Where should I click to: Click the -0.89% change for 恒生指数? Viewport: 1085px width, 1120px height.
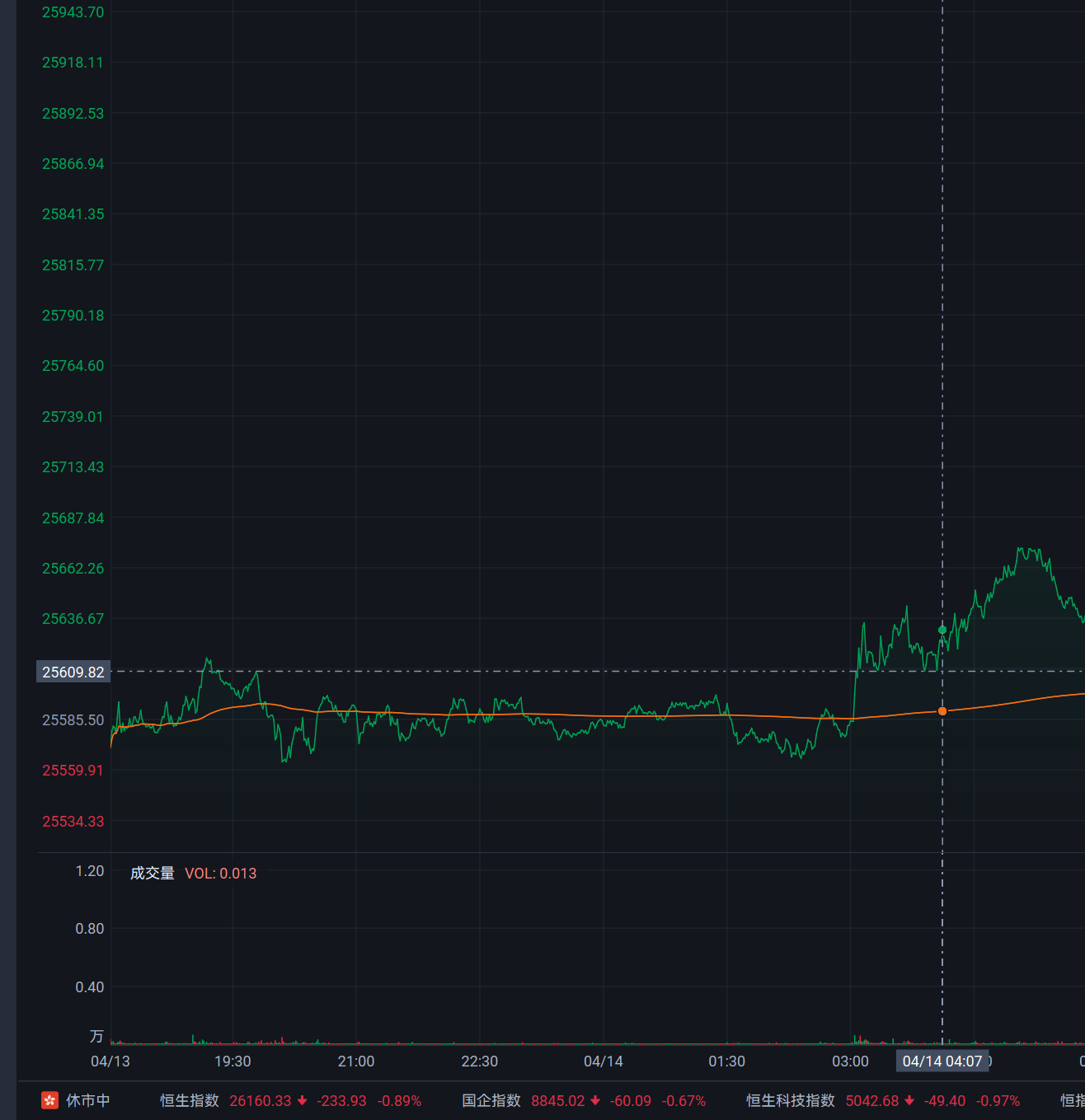tap(399, 1101)
